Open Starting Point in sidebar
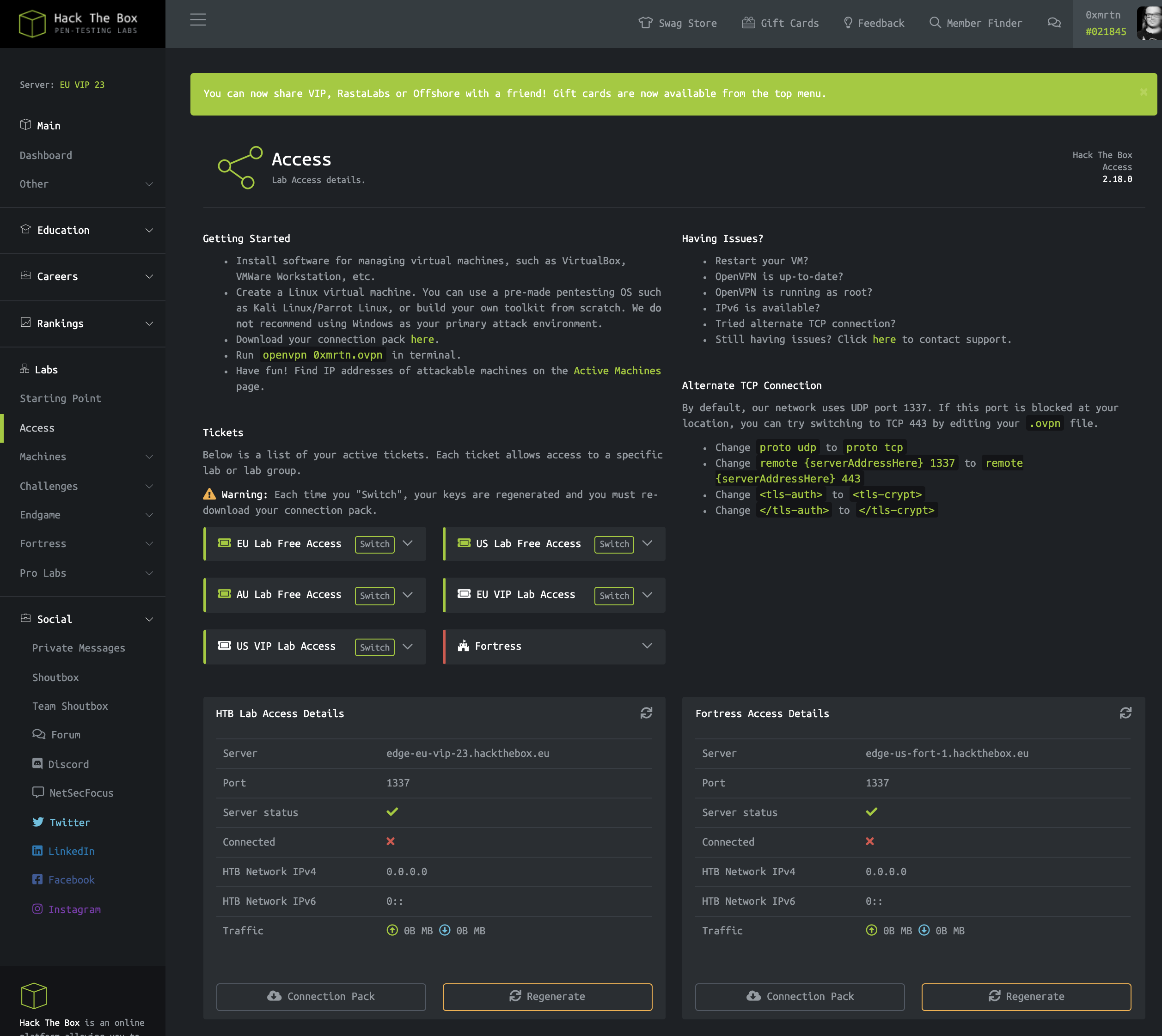This screenshot has height=1036, width=1162. 61,398
